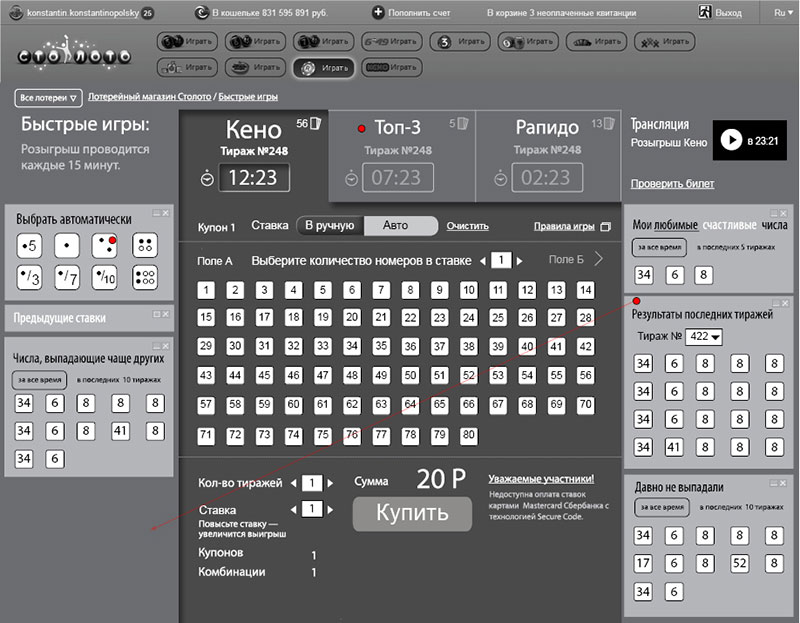Select the /7 dice auto-pick icon
800x623 pixels.
67,277
